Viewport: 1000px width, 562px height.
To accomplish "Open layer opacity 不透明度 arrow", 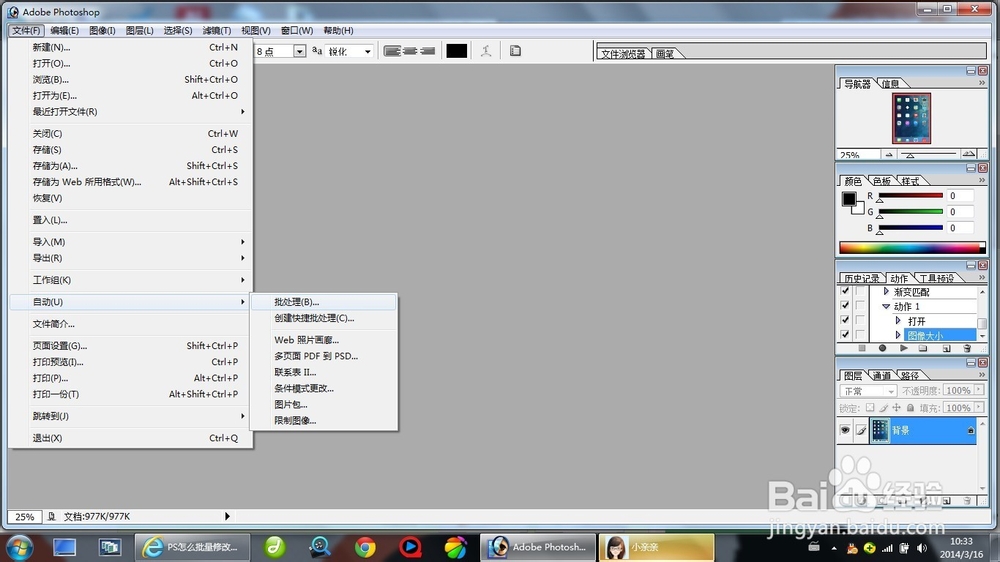I will click(x=979, y=390).
